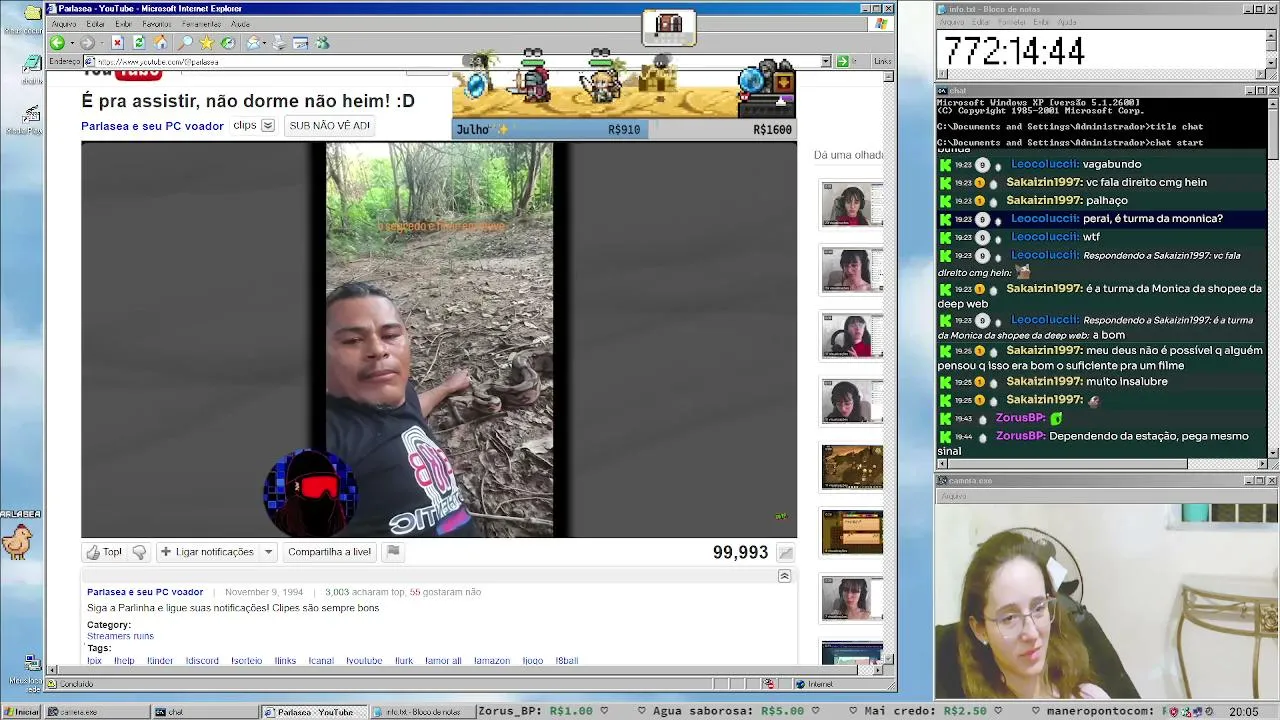Open the Editar menu in Internet Explorer

(96, 24)
